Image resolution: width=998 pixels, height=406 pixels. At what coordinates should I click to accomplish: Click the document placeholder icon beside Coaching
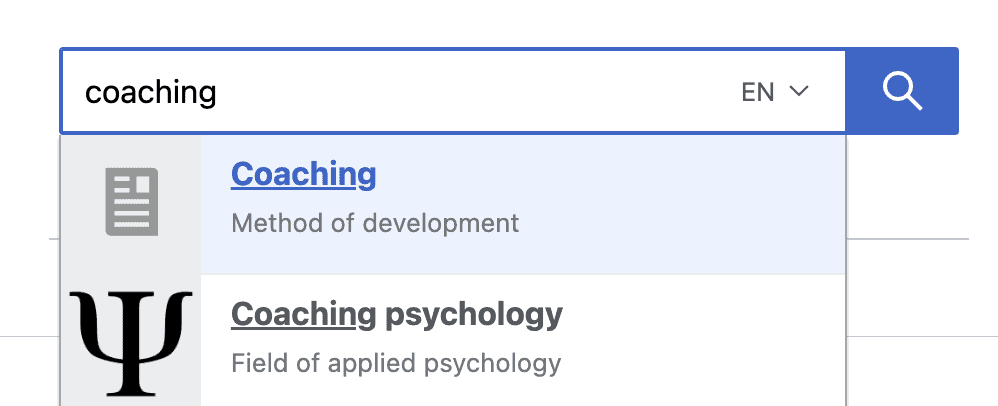[132, 203]
